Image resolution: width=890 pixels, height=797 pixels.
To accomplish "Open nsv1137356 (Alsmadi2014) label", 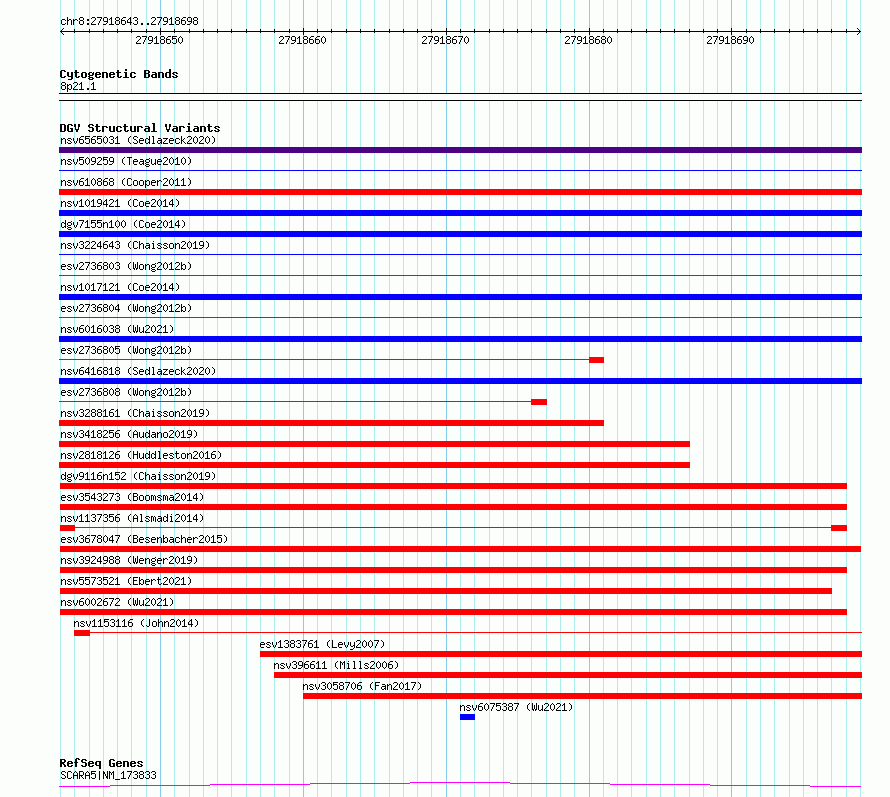I will coord(132,518).
